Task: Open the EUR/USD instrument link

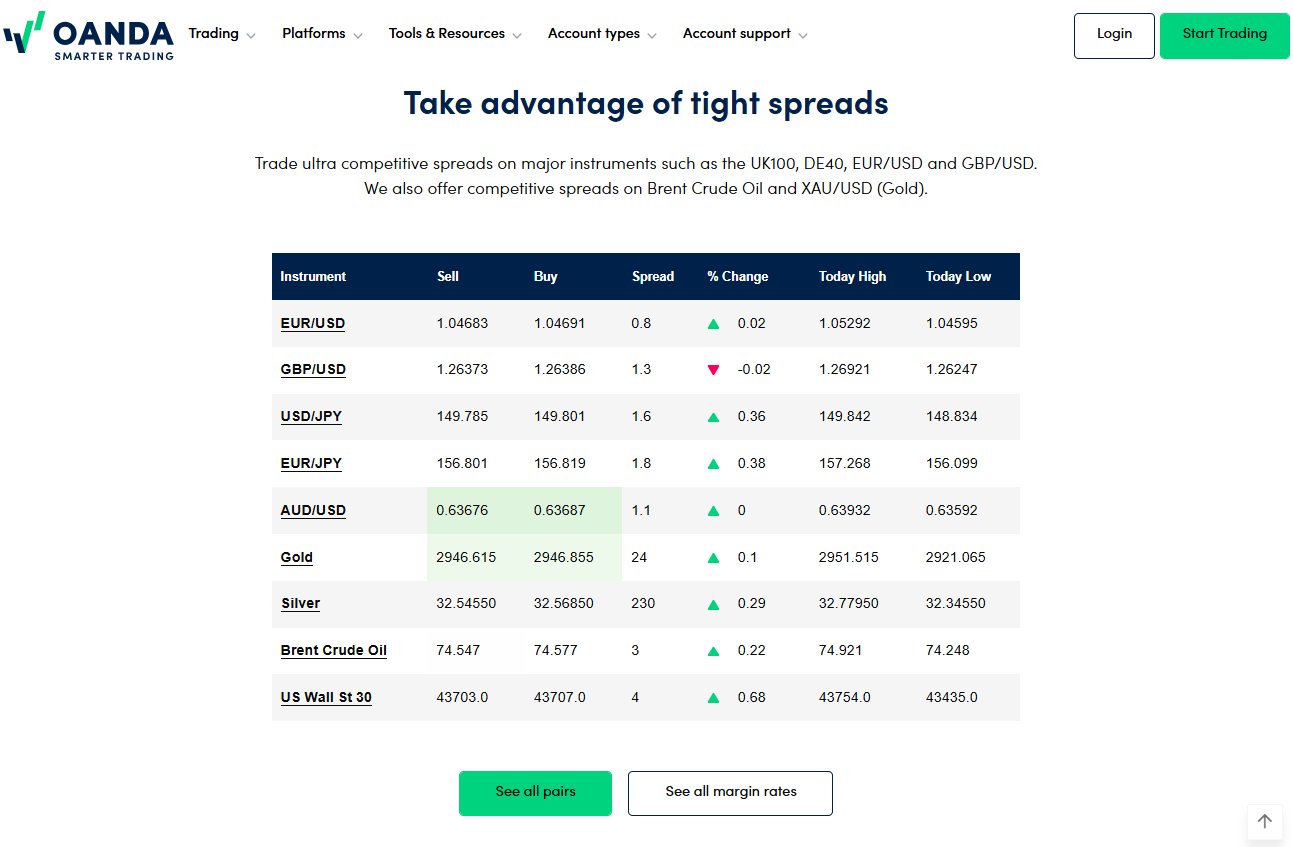Action: tap(313, 324)
